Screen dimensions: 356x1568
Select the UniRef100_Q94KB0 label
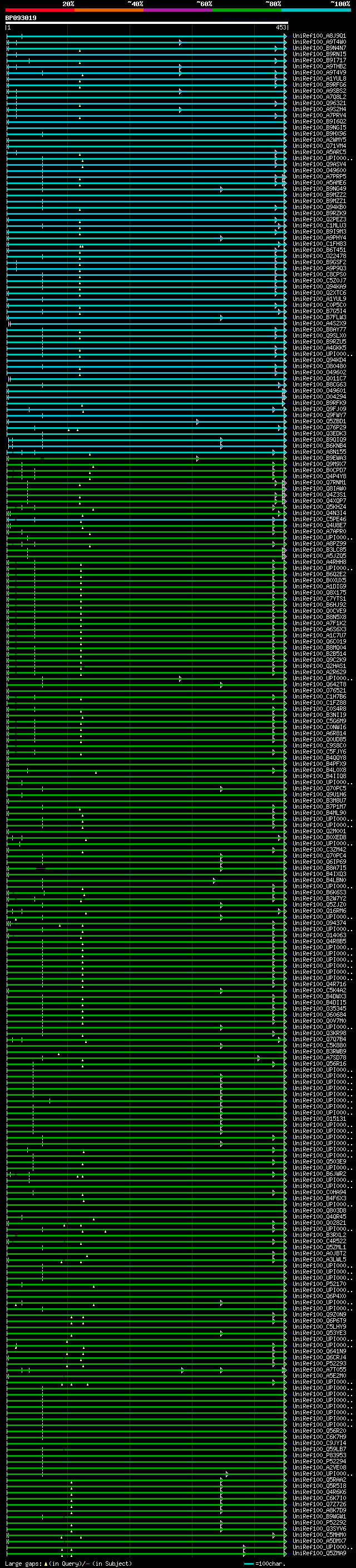(x=319, y=207)
